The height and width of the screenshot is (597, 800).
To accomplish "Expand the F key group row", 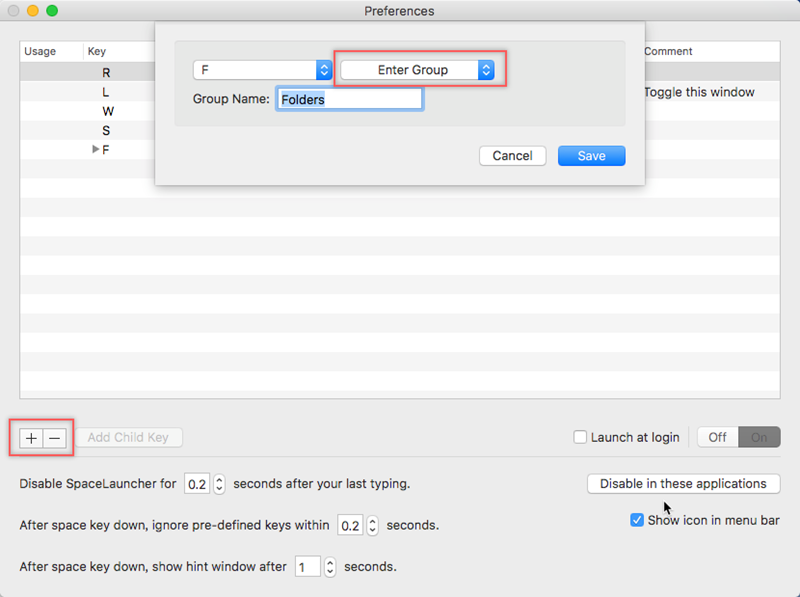I will 96,149.
